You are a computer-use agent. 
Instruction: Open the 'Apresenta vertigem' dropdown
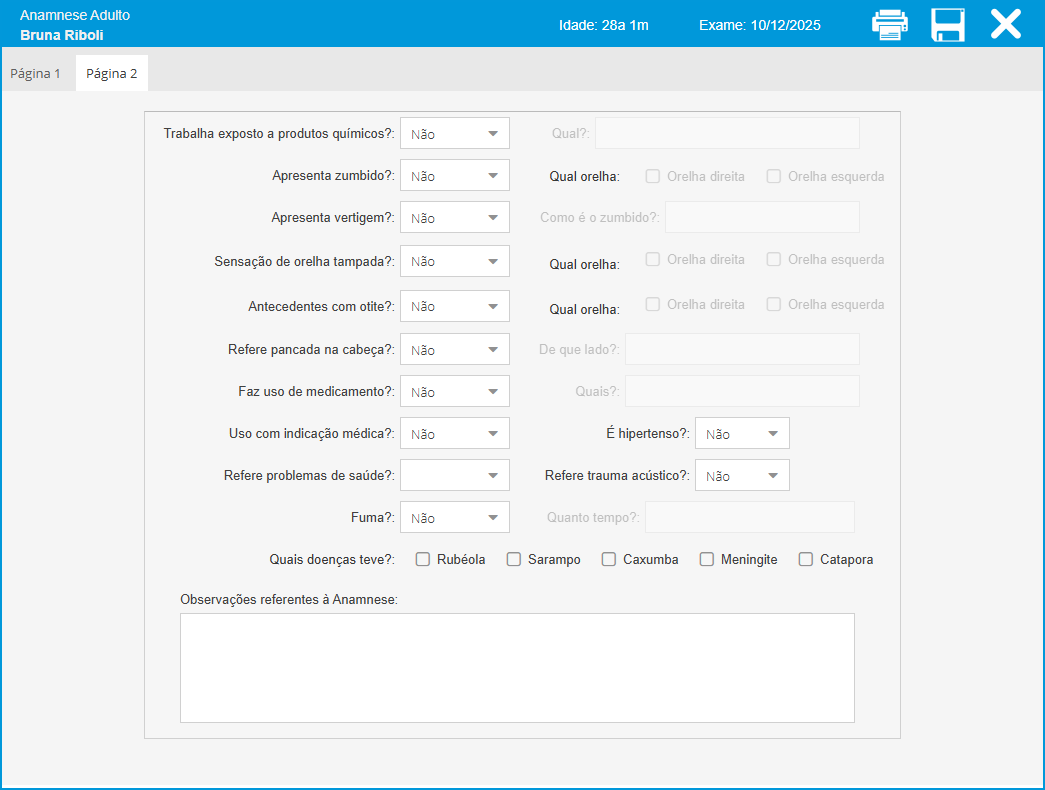[455, 218]
